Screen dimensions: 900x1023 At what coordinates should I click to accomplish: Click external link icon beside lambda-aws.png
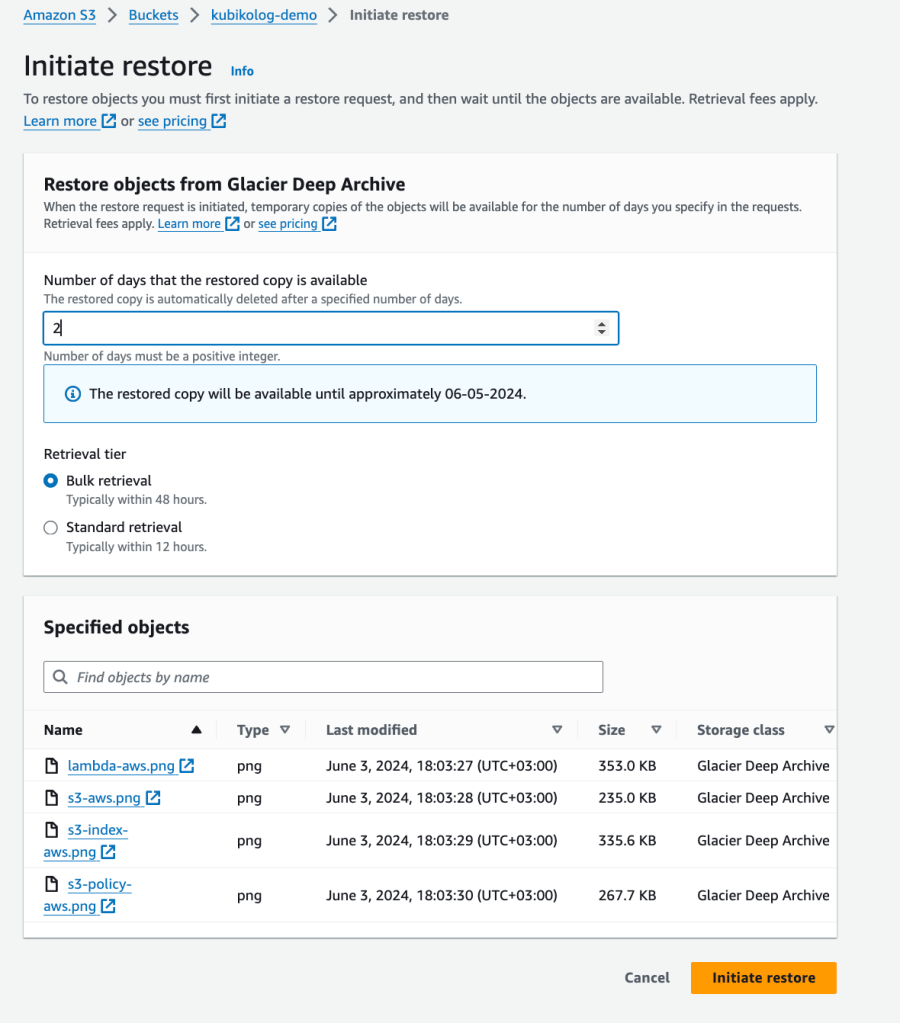point(187,766)
